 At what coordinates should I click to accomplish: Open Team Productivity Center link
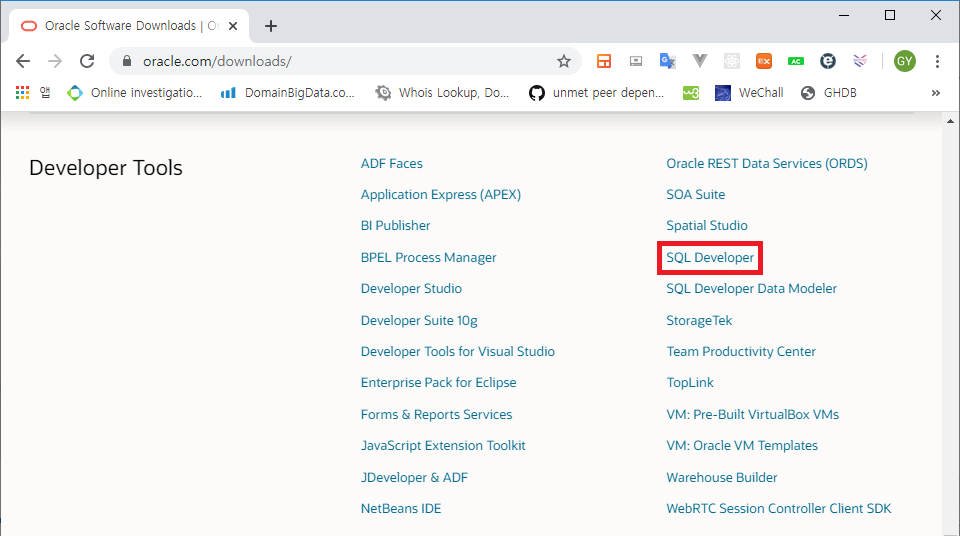[741, 352]
